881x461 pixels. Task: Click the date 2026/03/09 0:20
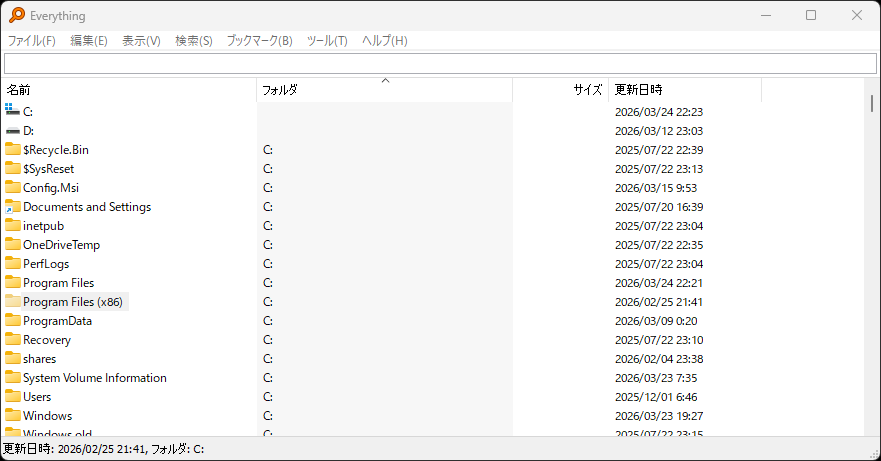pyautogui.click(x=656, y=321)
